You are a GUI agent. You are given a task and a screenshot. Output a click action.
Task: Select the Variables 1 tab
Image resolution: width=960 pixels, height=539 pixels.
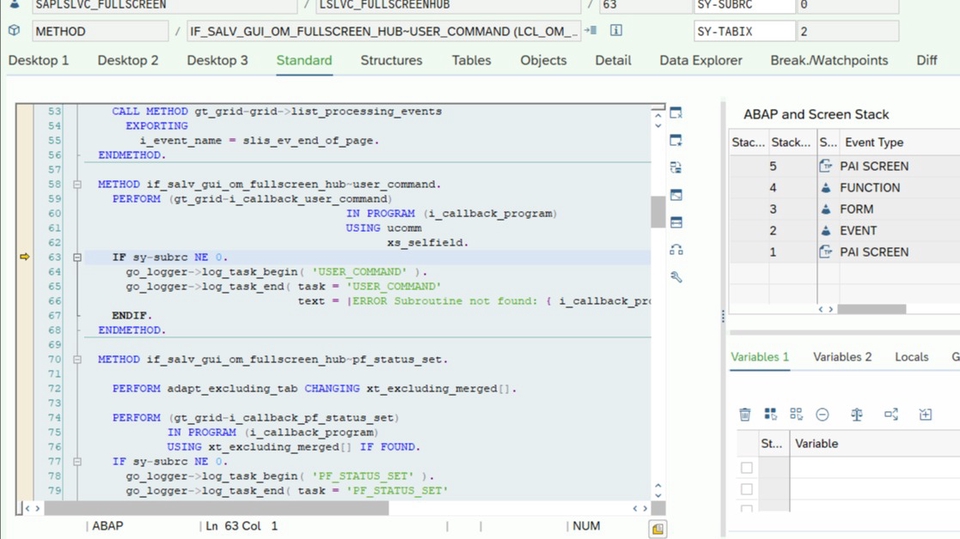(760, 356)
